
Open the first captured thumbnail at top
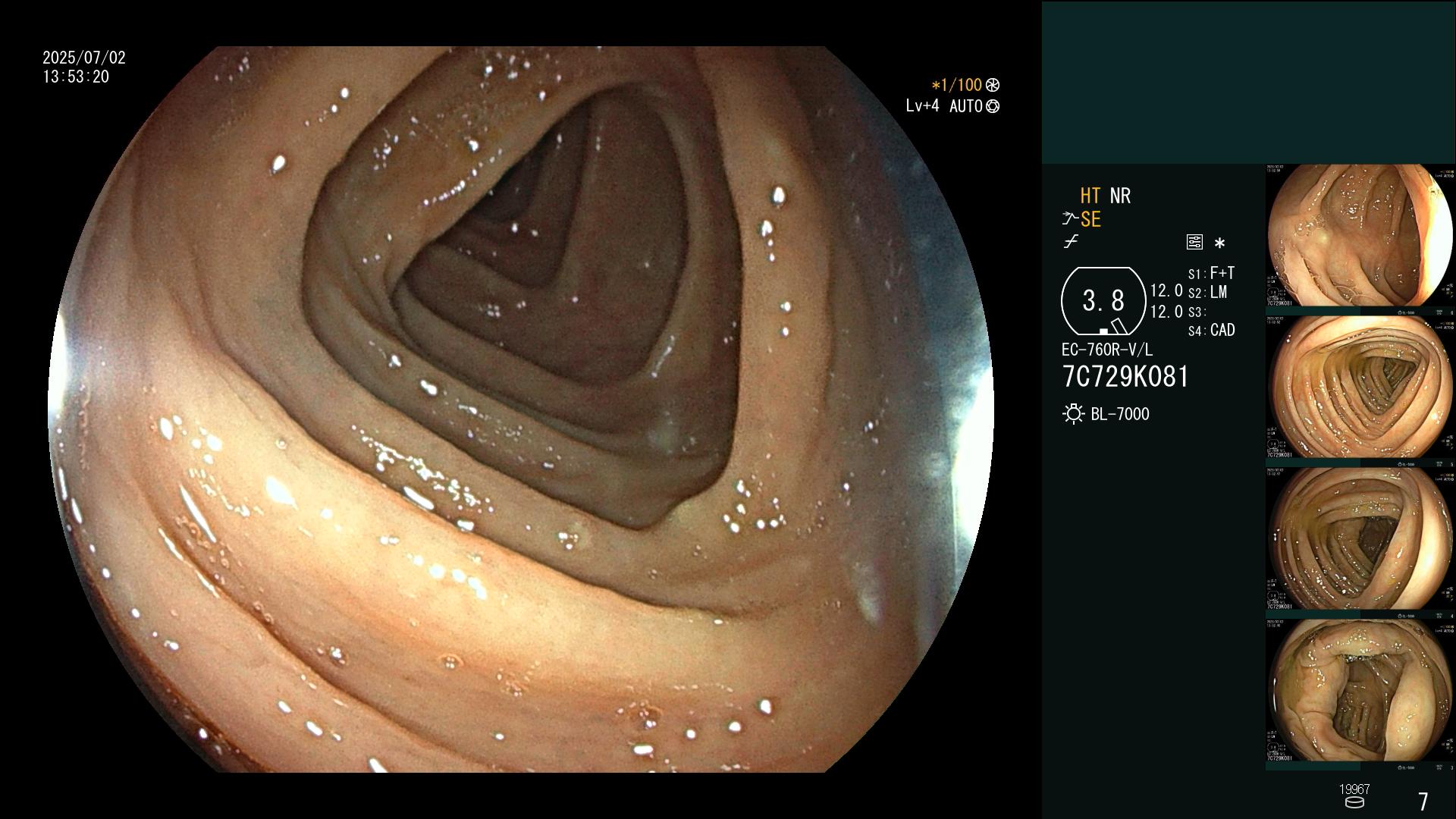click(x=1360, y=235)
